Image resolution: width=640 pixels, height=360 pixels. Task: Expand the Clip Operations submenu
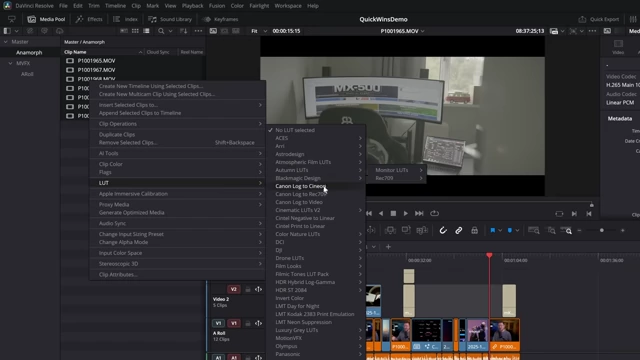pyautogui.click(x=178, y=124)
